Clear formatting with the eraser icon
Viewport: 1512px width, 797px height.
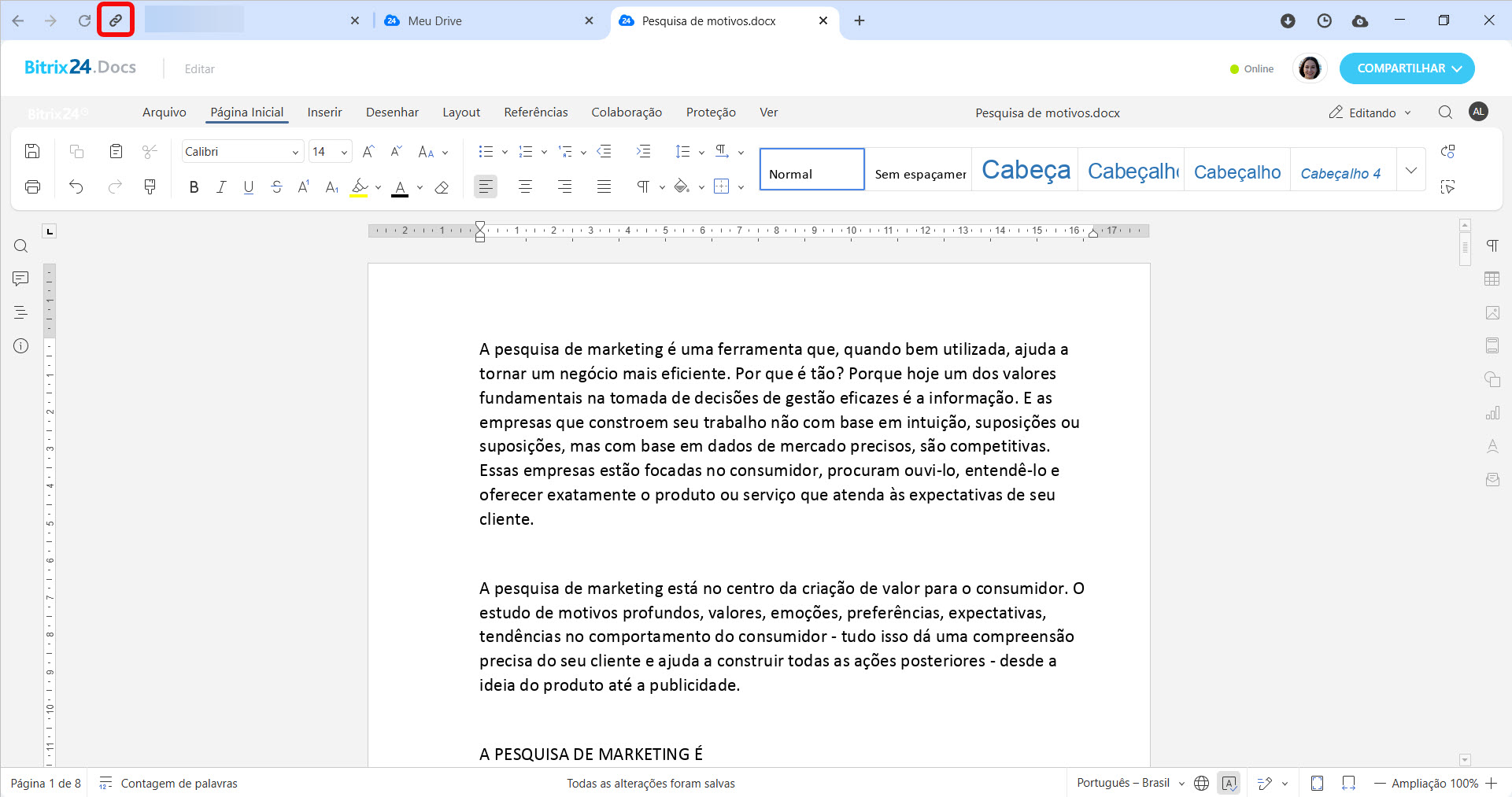[x=442, y=187]
